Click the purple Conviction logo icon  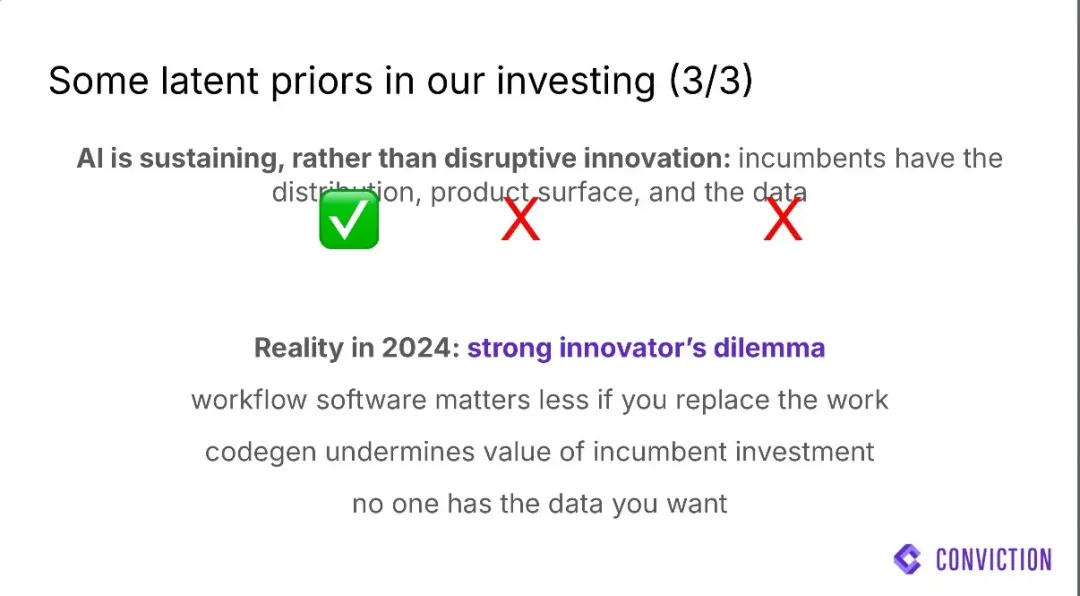pyautogui.click(x=907, y=559)
